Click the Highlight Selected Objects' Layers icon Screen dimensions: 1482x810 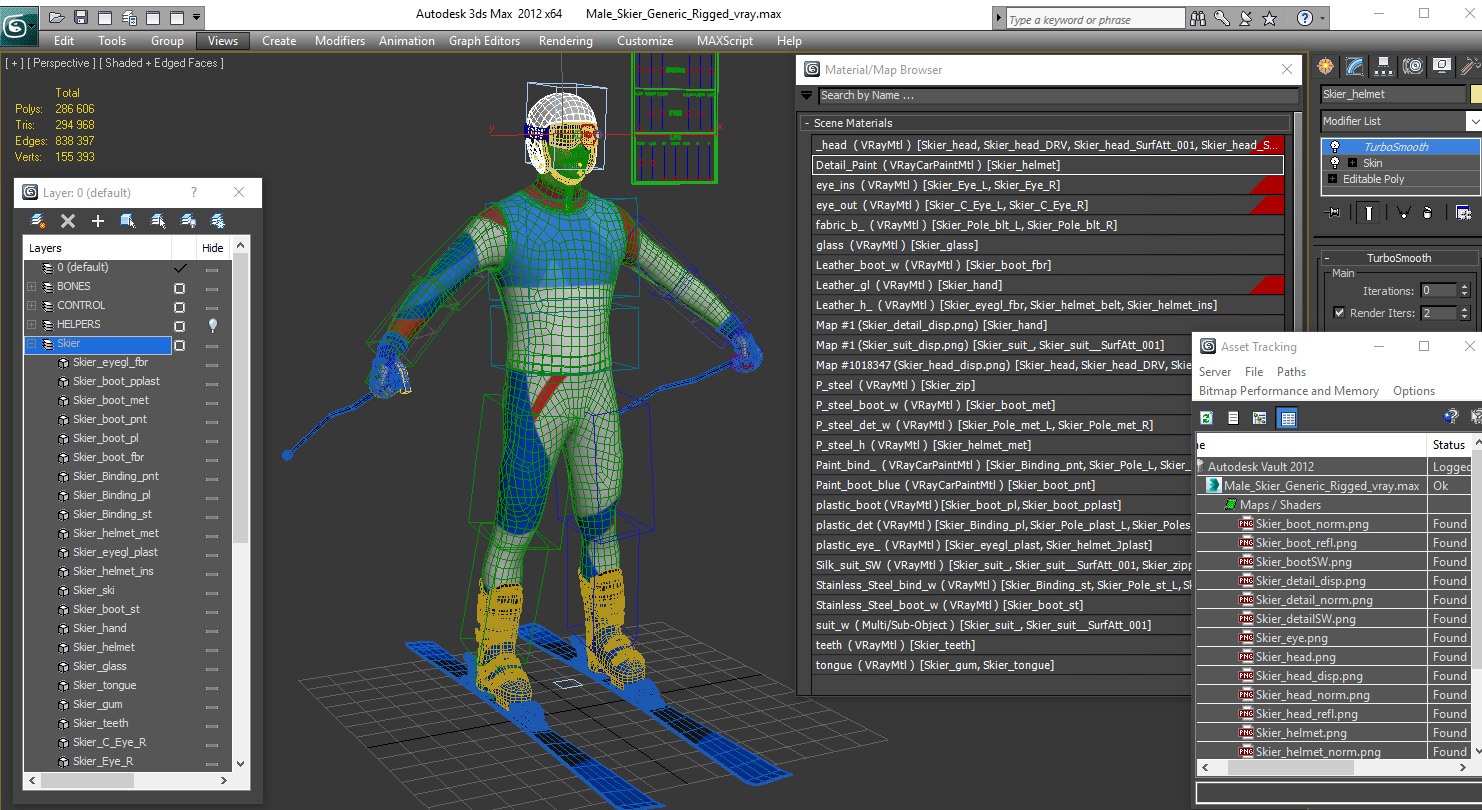point(158,221)
